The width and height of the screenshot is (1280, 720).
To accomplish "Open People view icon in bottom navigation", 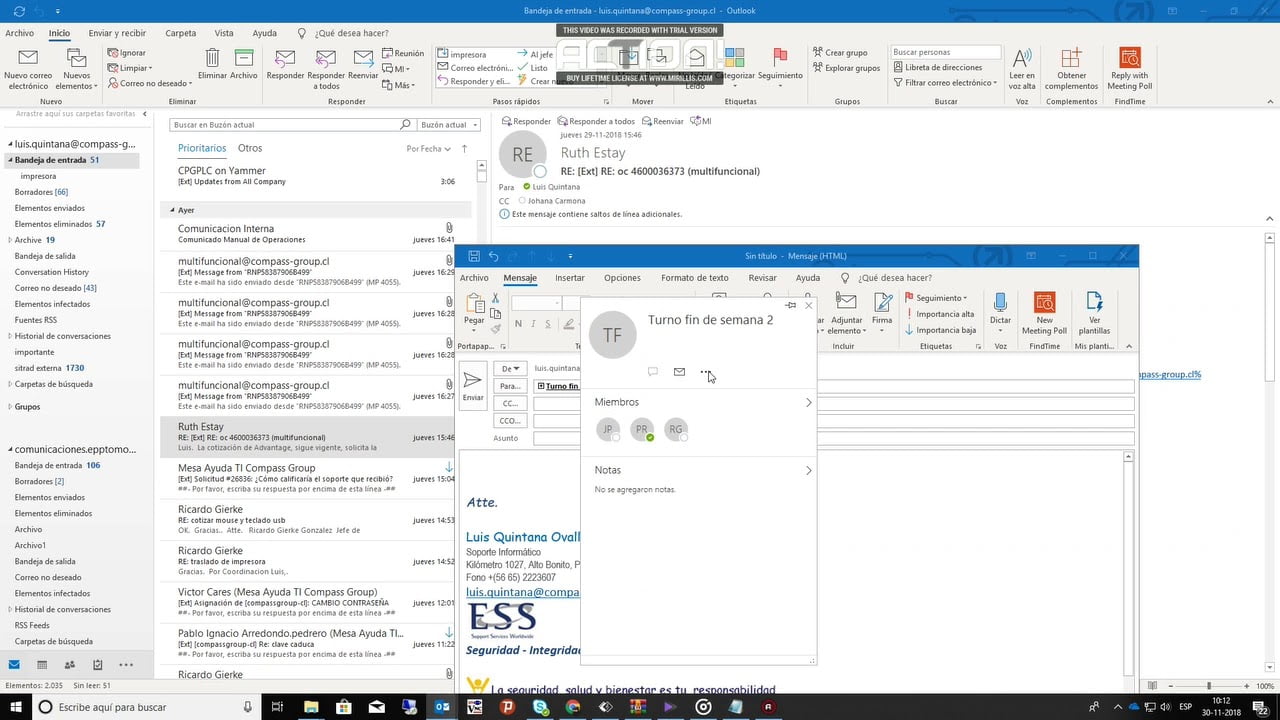I will tap(69, 664).
